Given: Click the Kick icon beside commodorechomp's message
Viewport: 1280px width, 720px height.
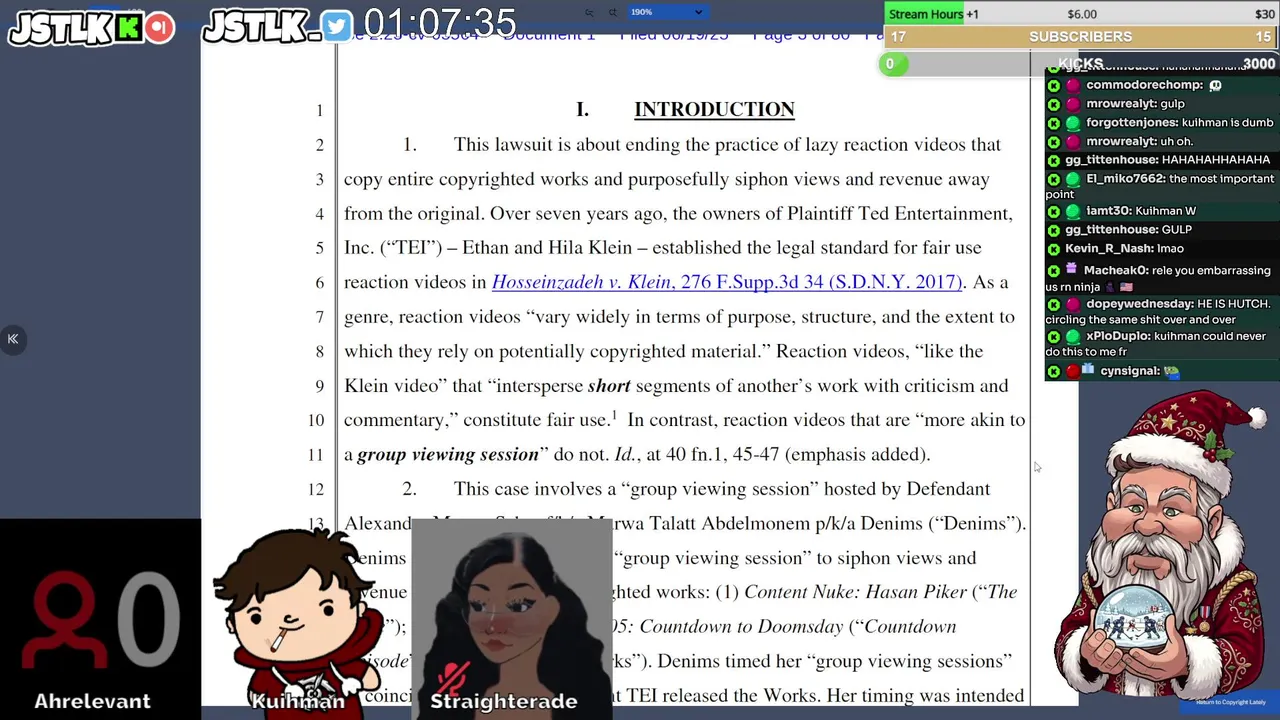Looking at the screenshot, I should 1054,86.
